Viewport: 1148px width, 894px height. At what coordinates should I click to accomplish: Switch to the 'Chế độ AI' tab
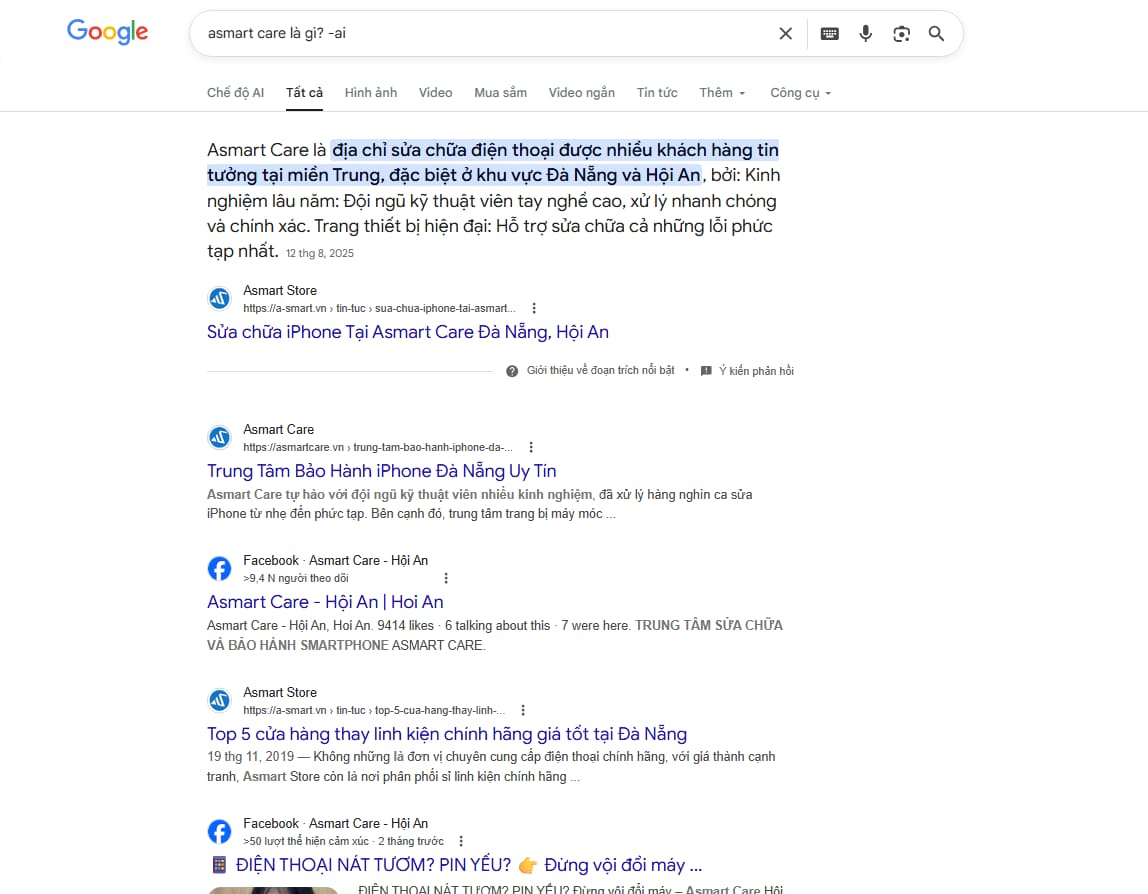tap(235, 93)
